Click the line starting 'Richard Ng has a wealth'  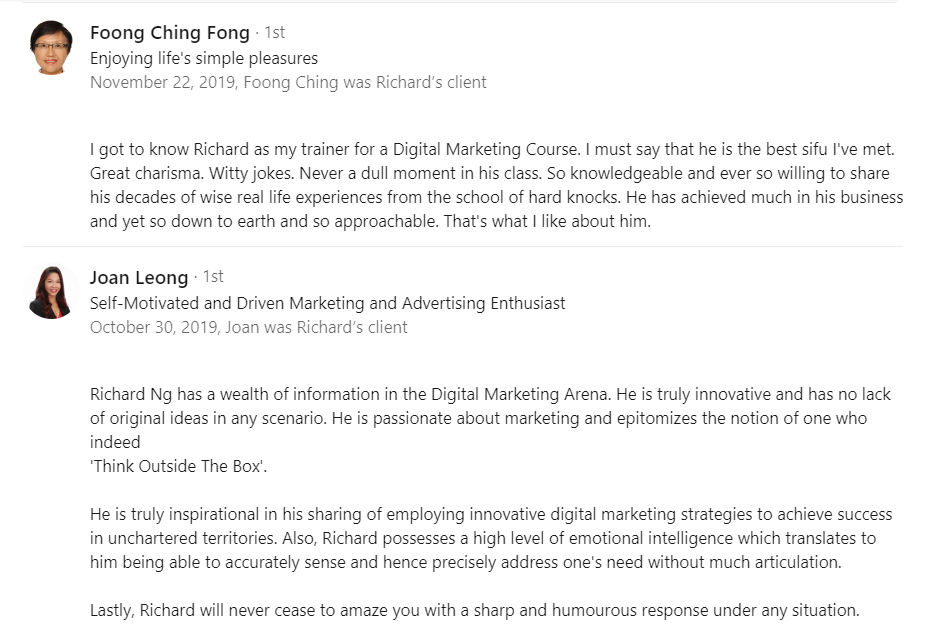pyautogui.click(x=490, y=395)
